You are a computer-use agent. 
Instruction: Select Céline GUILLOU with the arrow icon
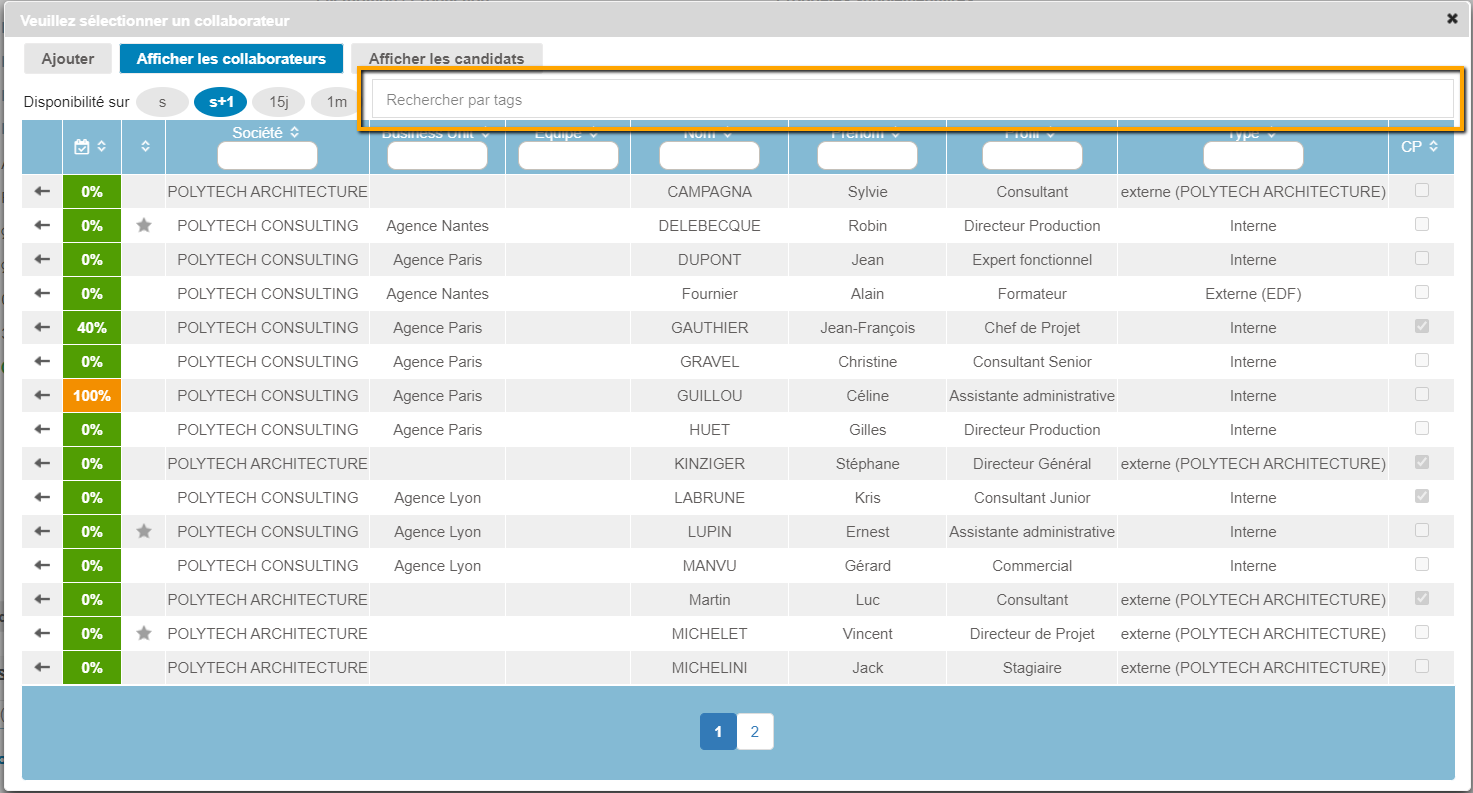42,395
